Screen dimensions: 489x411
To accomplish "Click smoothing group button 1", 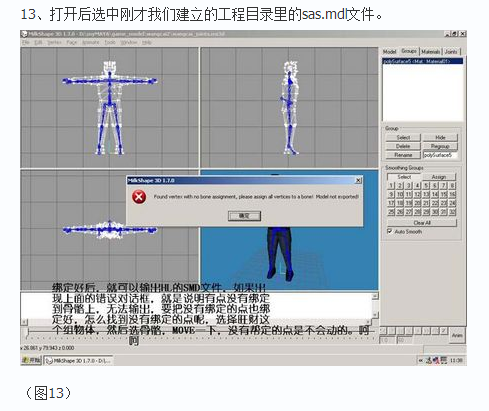I will [391, 186].
